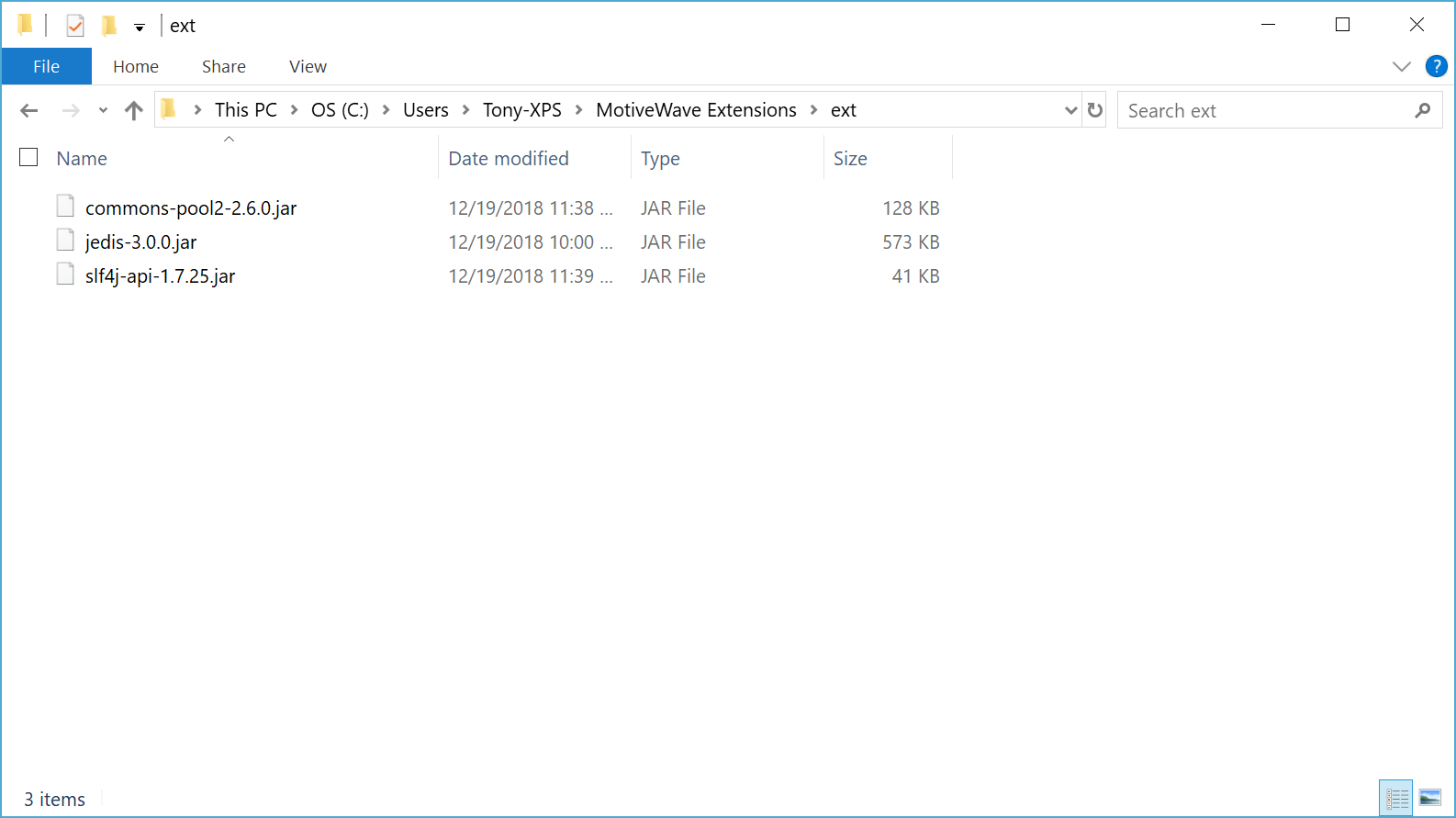The height and width of the screenshot is (818, 1456).
Task: Open the View ribbon tab
Action: (308, 66)
